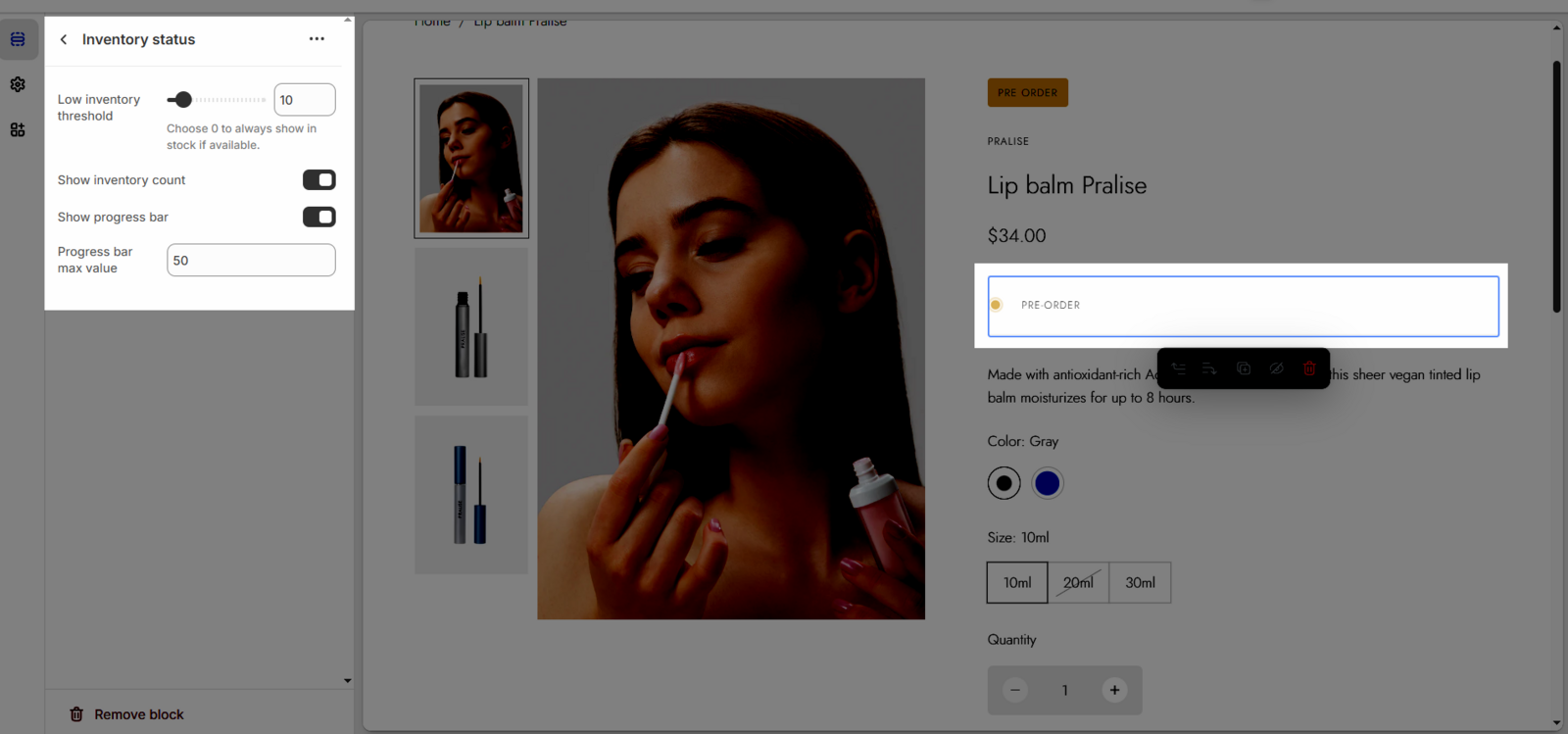This screenshot has width=1568, height=734.
Task: Duplicate the selected block
Action: pyautogui.click(x=1244, y=368)
